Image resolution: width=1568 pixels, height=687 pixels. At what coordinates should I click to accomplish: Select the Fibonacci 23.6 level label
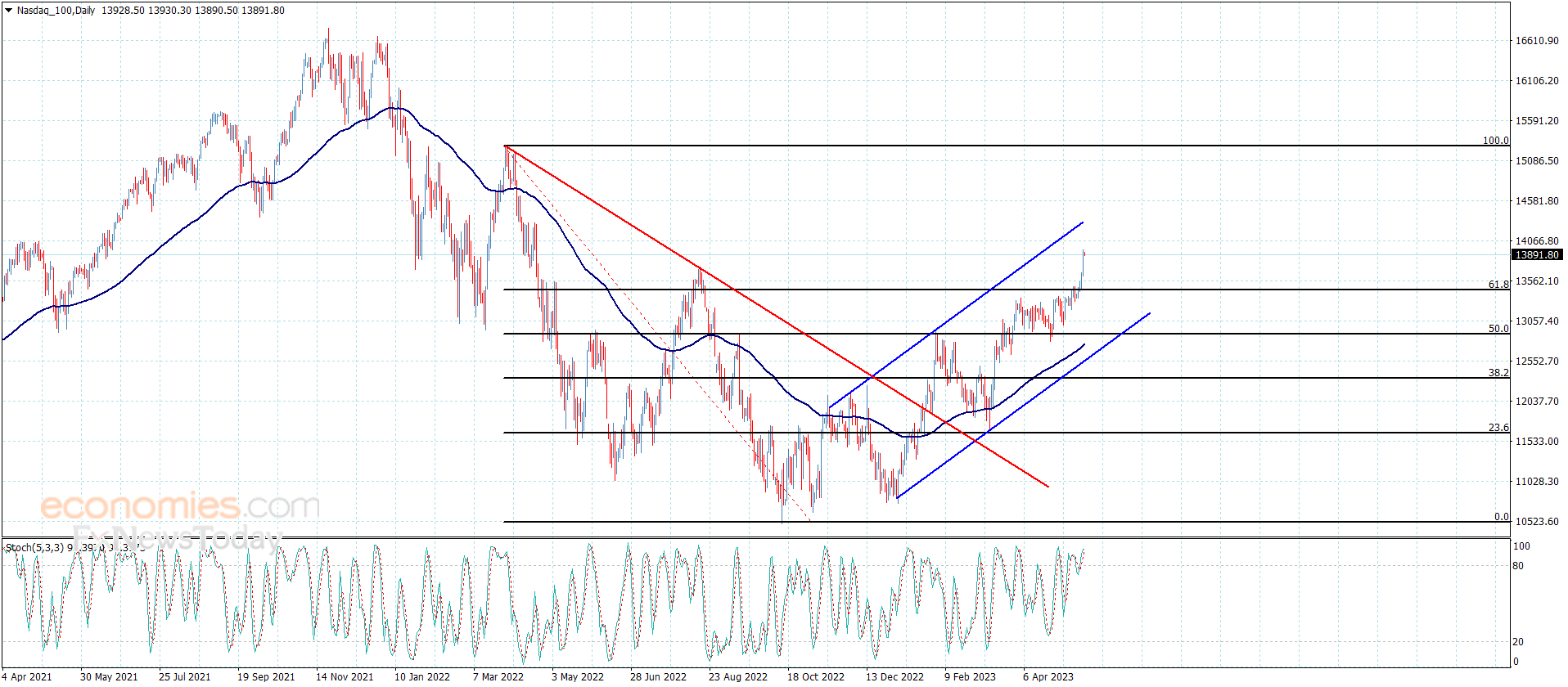[x=1498, y=428]
